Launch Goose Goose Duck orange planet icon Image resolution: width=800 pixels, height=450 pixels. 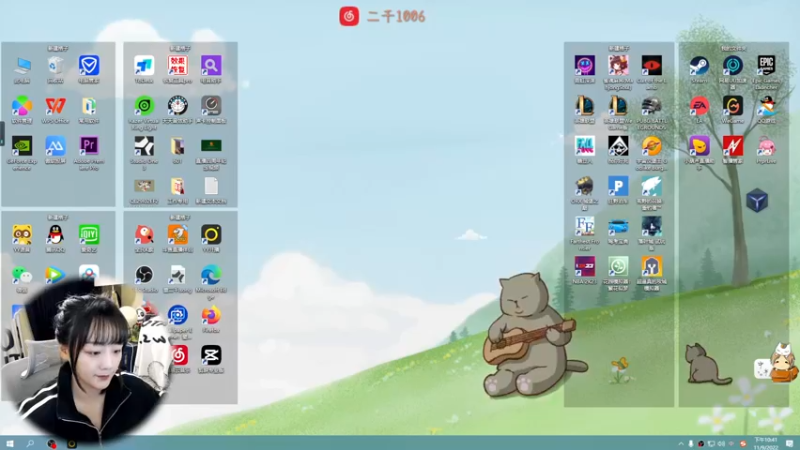pos(652,146)
